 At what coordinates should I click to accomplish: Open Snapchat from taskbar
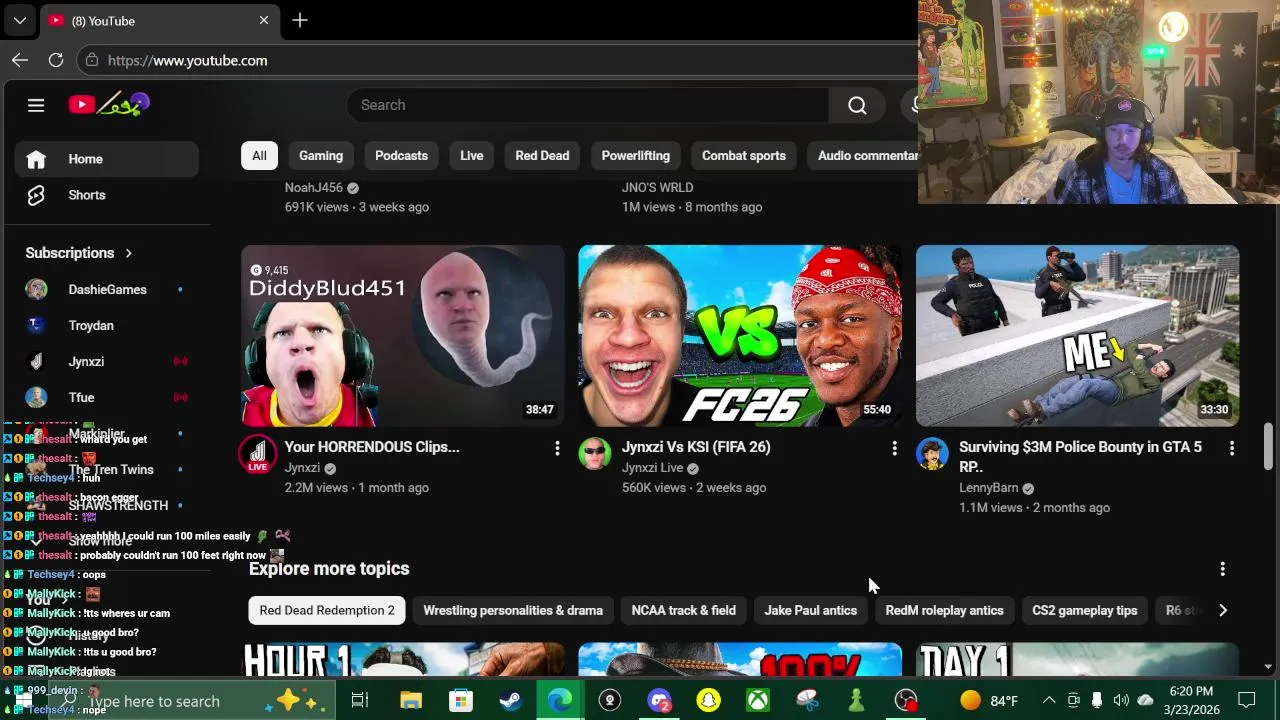709,701
